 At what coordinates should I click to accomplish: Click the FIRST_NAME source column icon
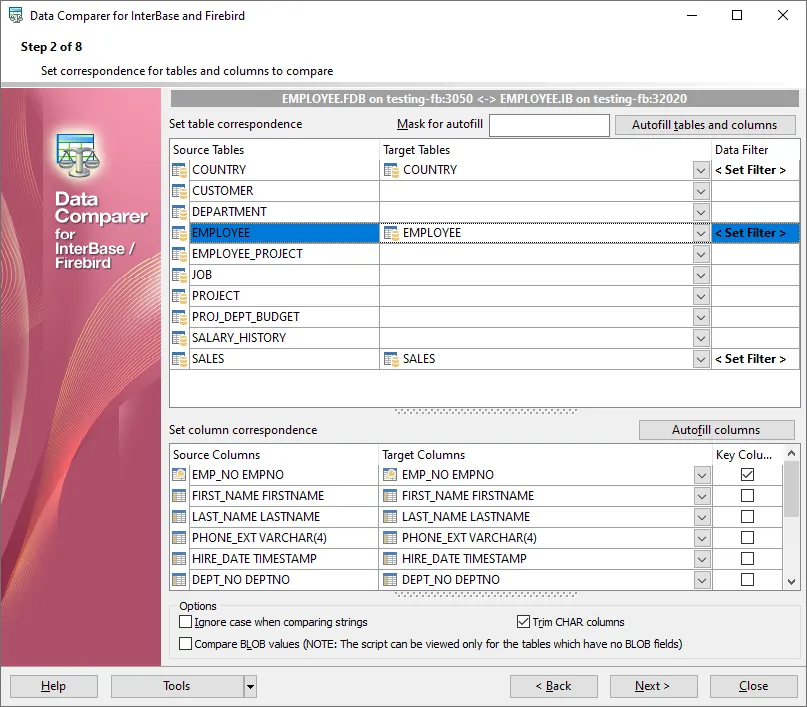pos(179,496)
